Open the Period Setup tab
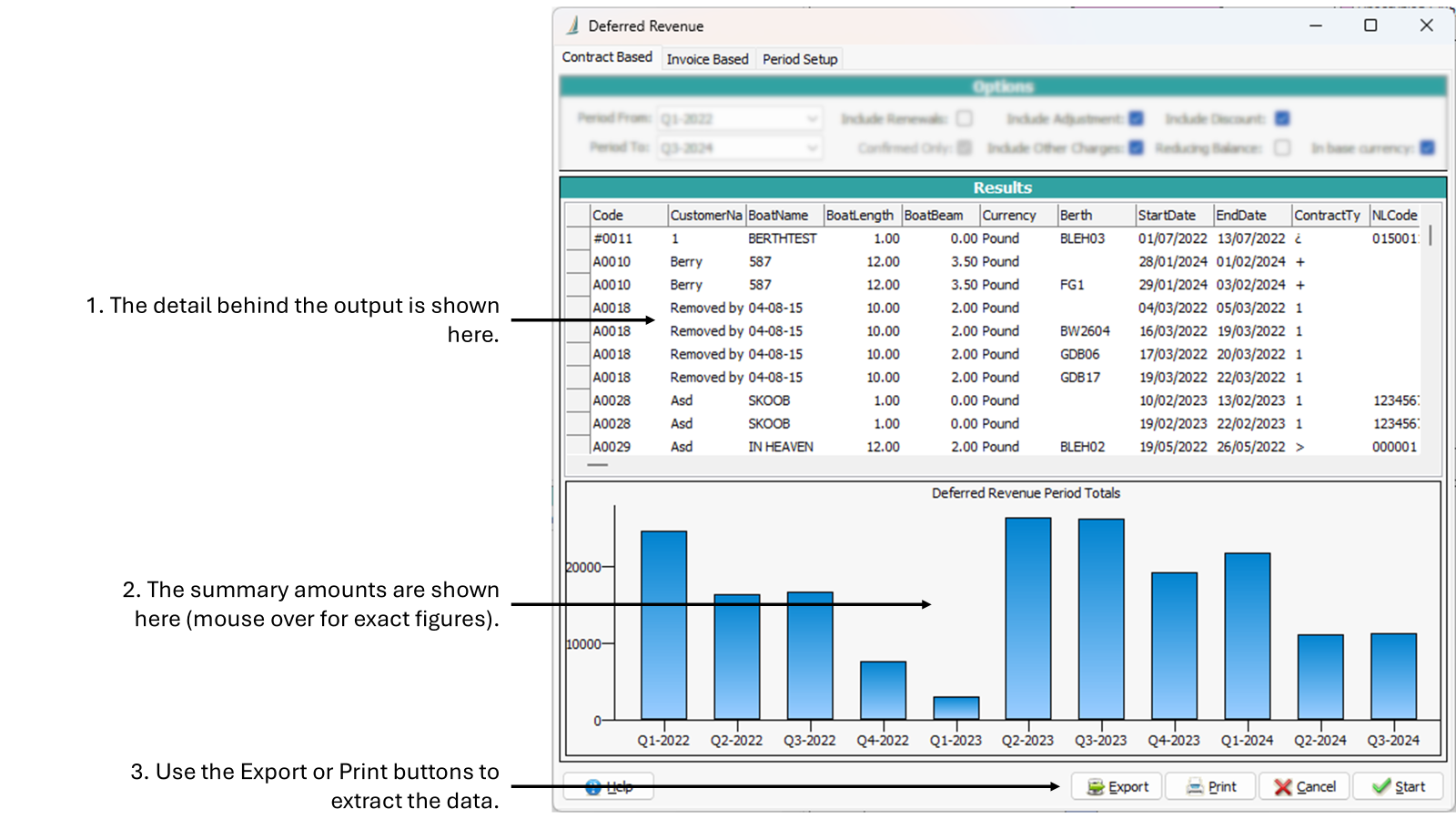 pos(800,59)
